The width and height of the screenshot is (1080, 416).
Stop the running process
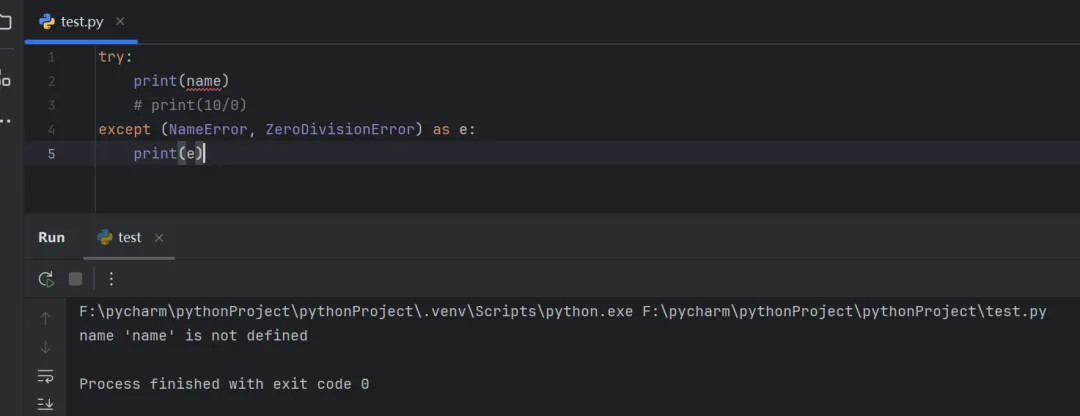75,279
